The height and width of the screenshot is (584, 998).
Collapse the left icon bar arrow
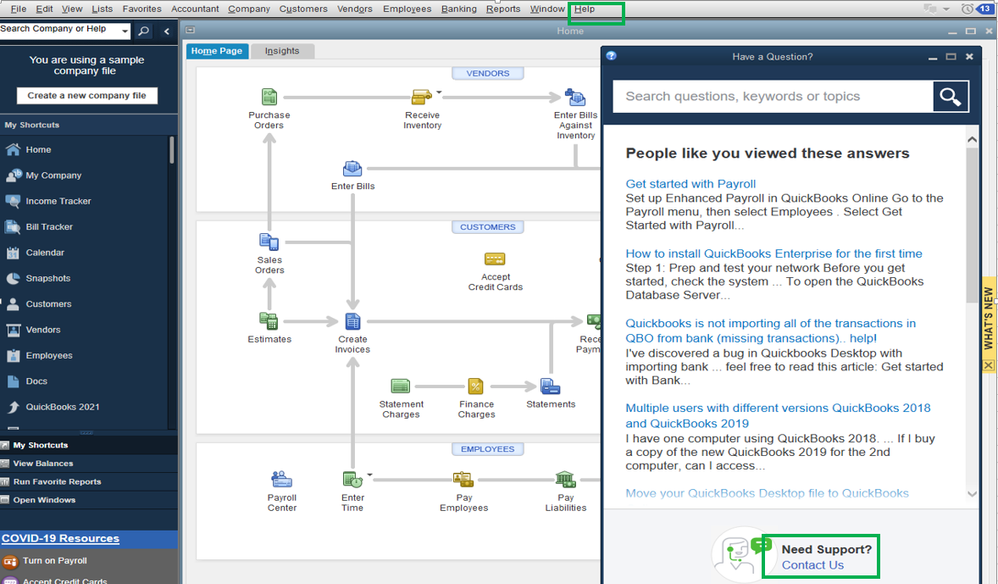tap(167, 31)
